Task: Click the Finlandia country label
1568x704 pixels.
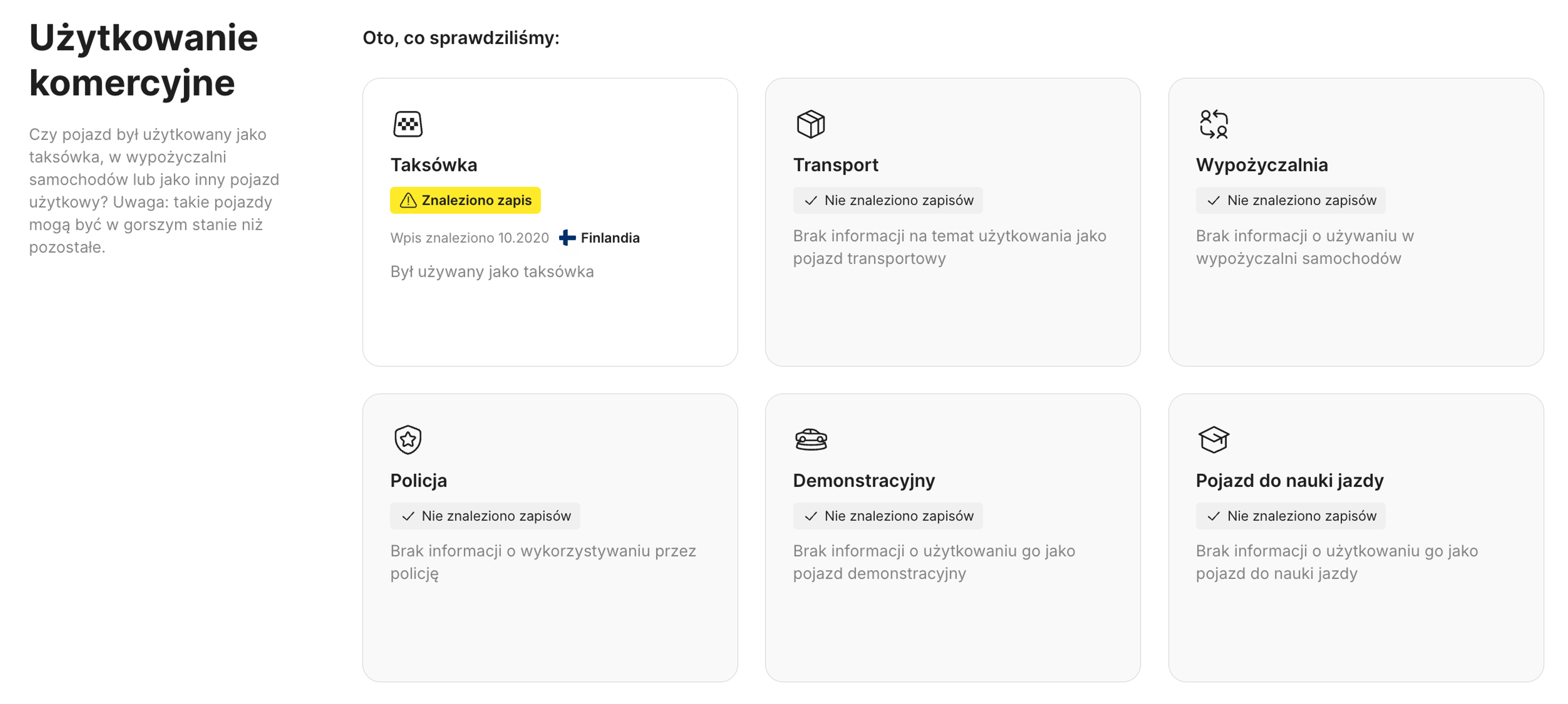Action: tap(610, 238)
